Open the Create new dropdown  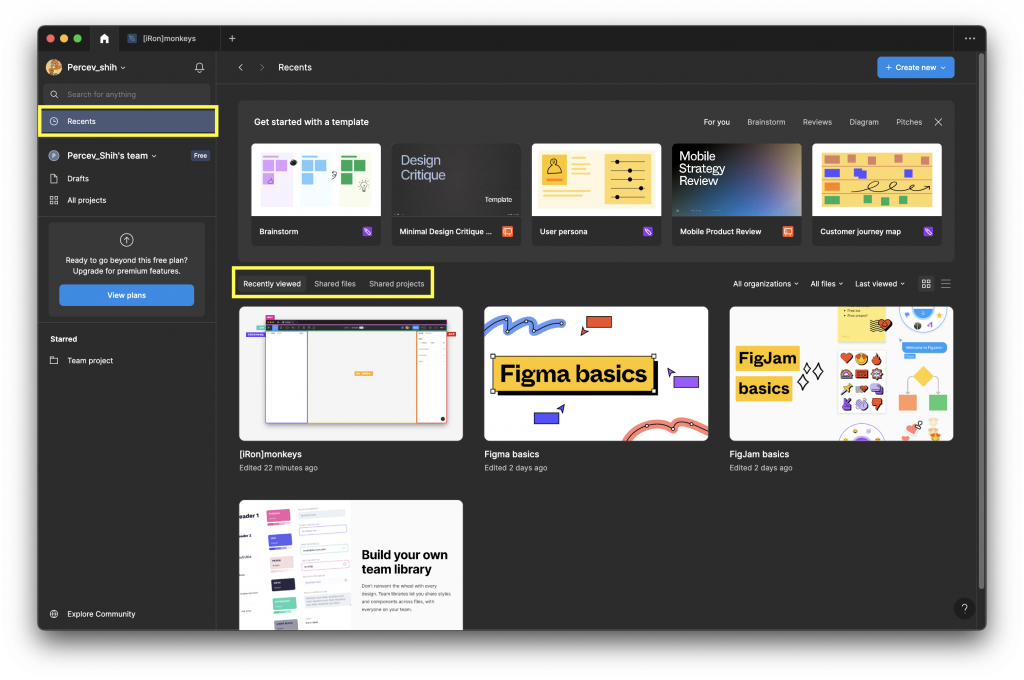916,67
